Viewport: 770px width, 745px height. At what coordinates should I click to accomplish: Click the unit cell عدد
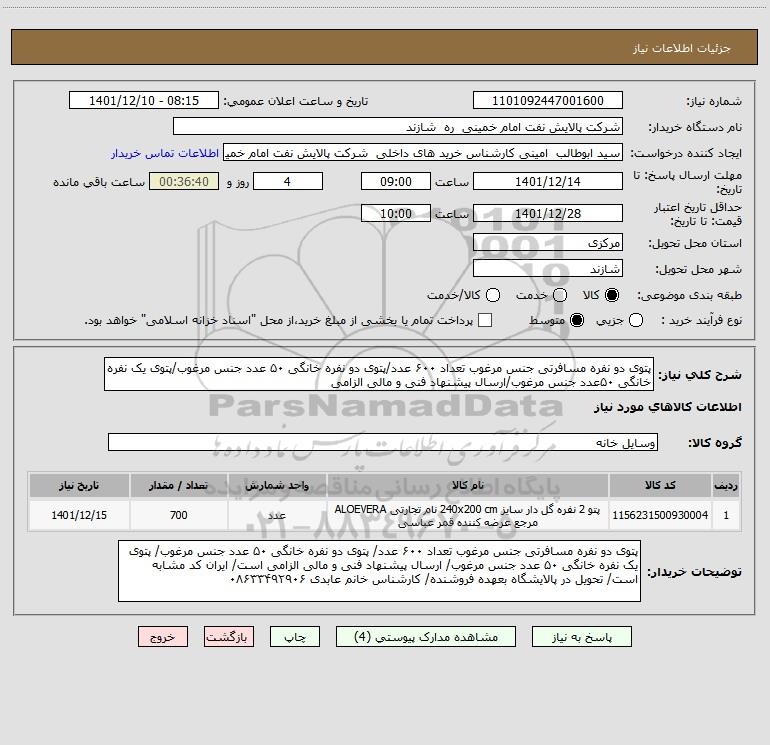pos(277,515)
